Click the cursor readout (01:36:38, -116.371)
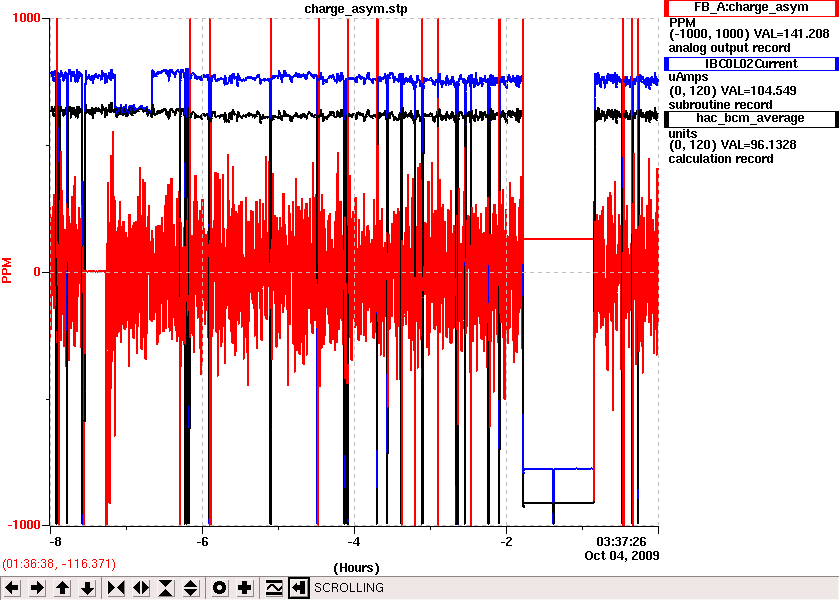 59,564
